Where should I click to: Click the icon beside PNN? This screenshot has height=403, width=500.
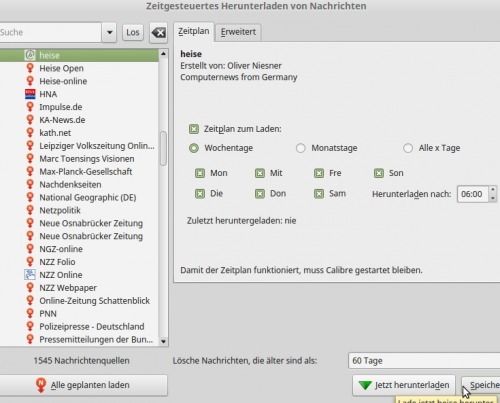[x=30, y=314]
